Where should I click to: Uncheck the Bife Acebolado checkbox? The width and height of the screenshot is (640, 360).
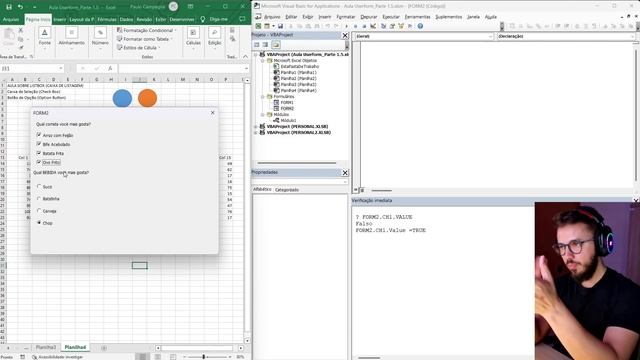[x=39, y=144]
